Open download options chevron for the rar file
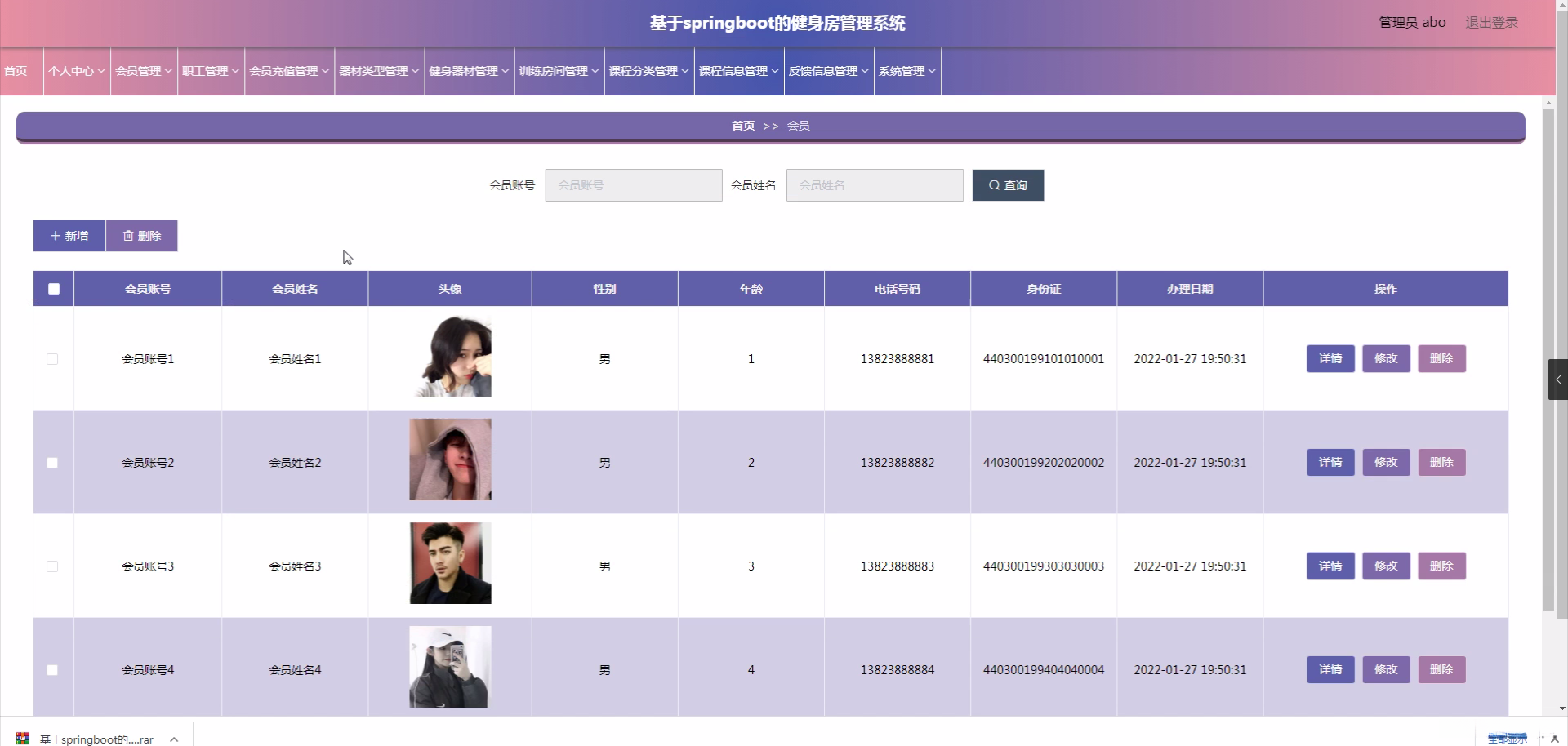The image size is (1568, 746). [x=174, y=739]
